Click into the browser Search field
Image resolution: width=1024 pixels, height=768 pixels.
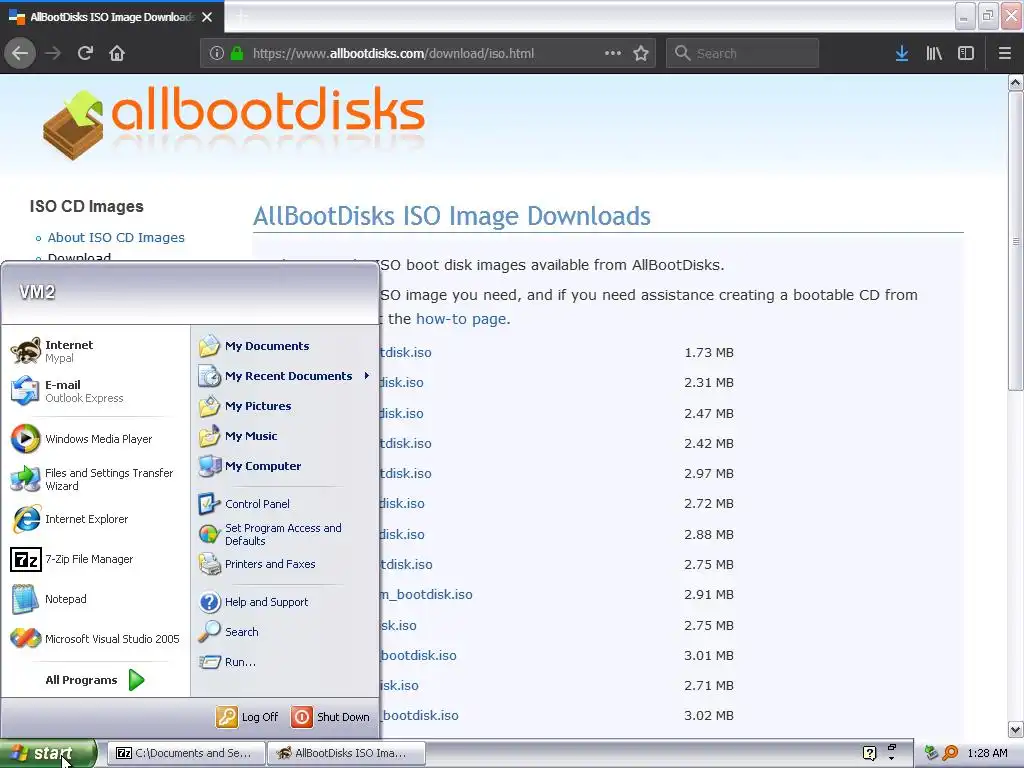point(743,54)
